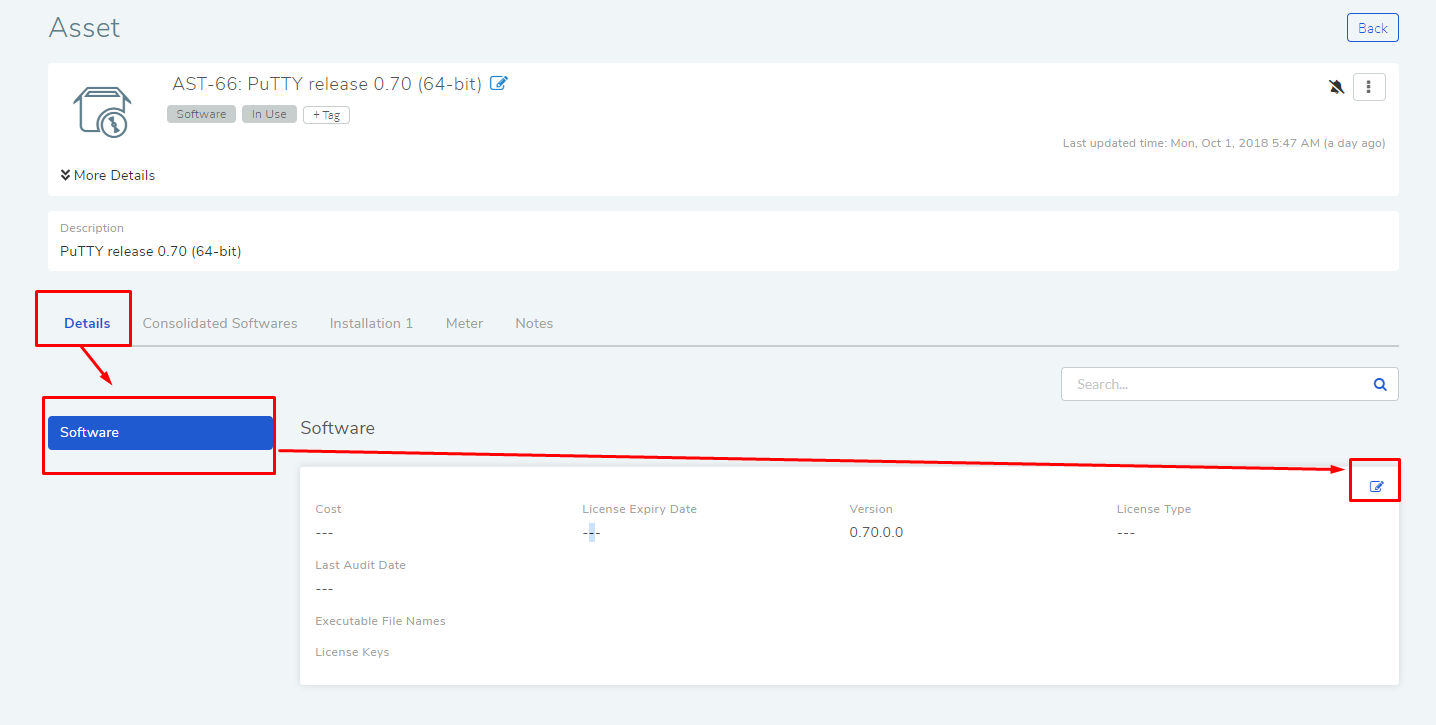This screenshot has width=1436, height=725.
Task: Click the software package asset icon
Action: [x=102, y=110]
